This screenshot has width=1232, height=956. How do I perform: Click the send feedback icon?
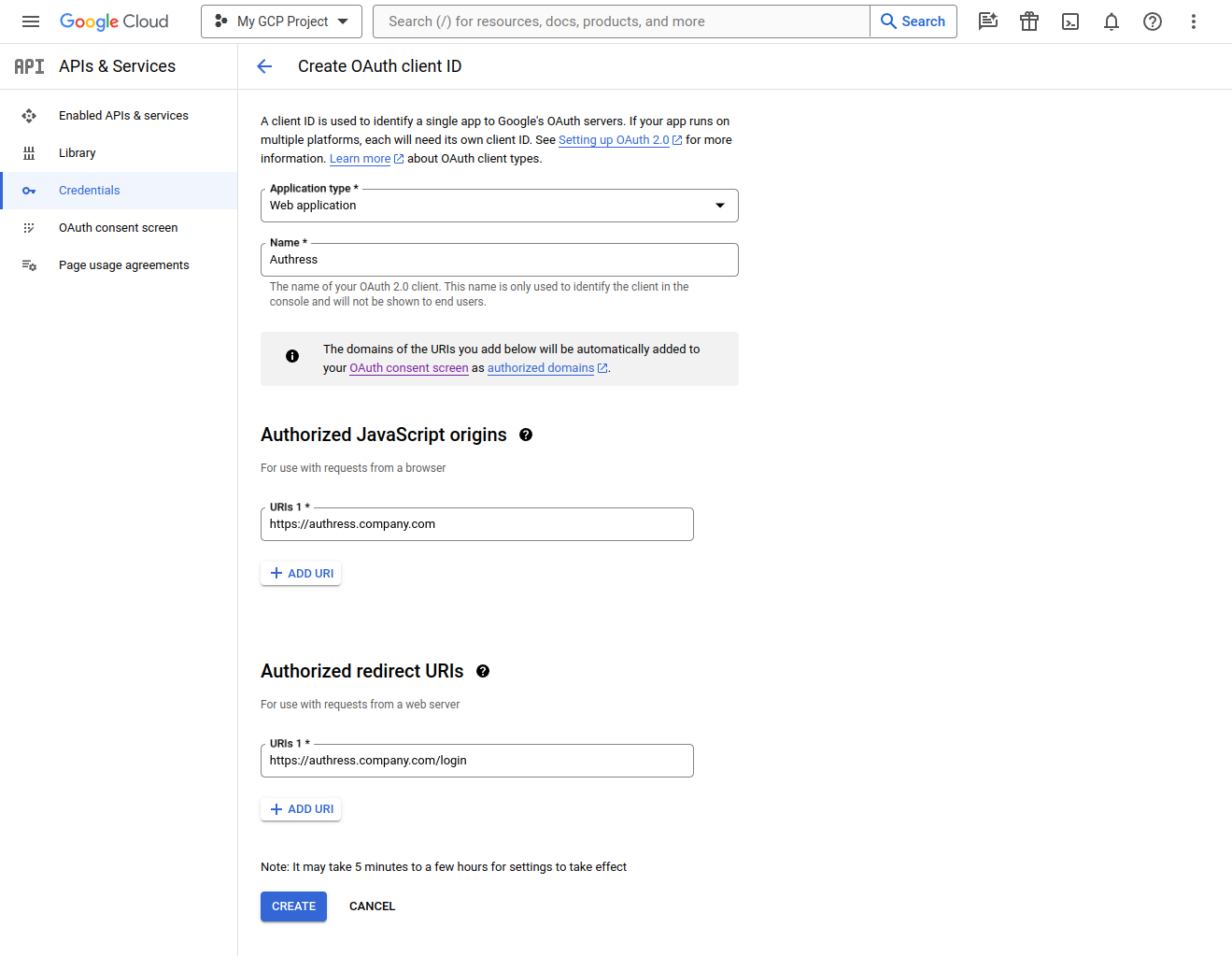988,21
